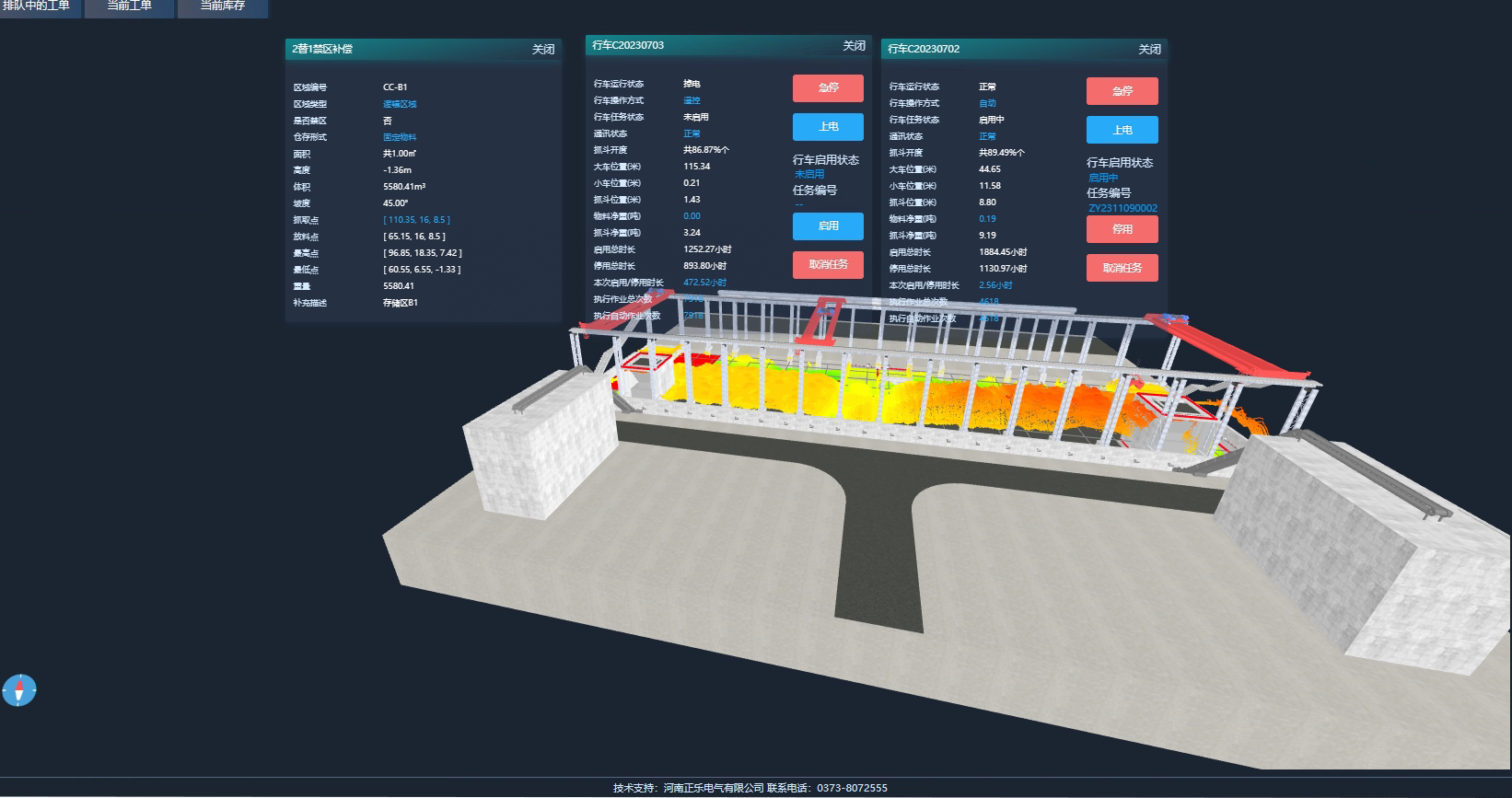
Task: Select the 固定物料 storage form link
Action: (x=400, y=137)
